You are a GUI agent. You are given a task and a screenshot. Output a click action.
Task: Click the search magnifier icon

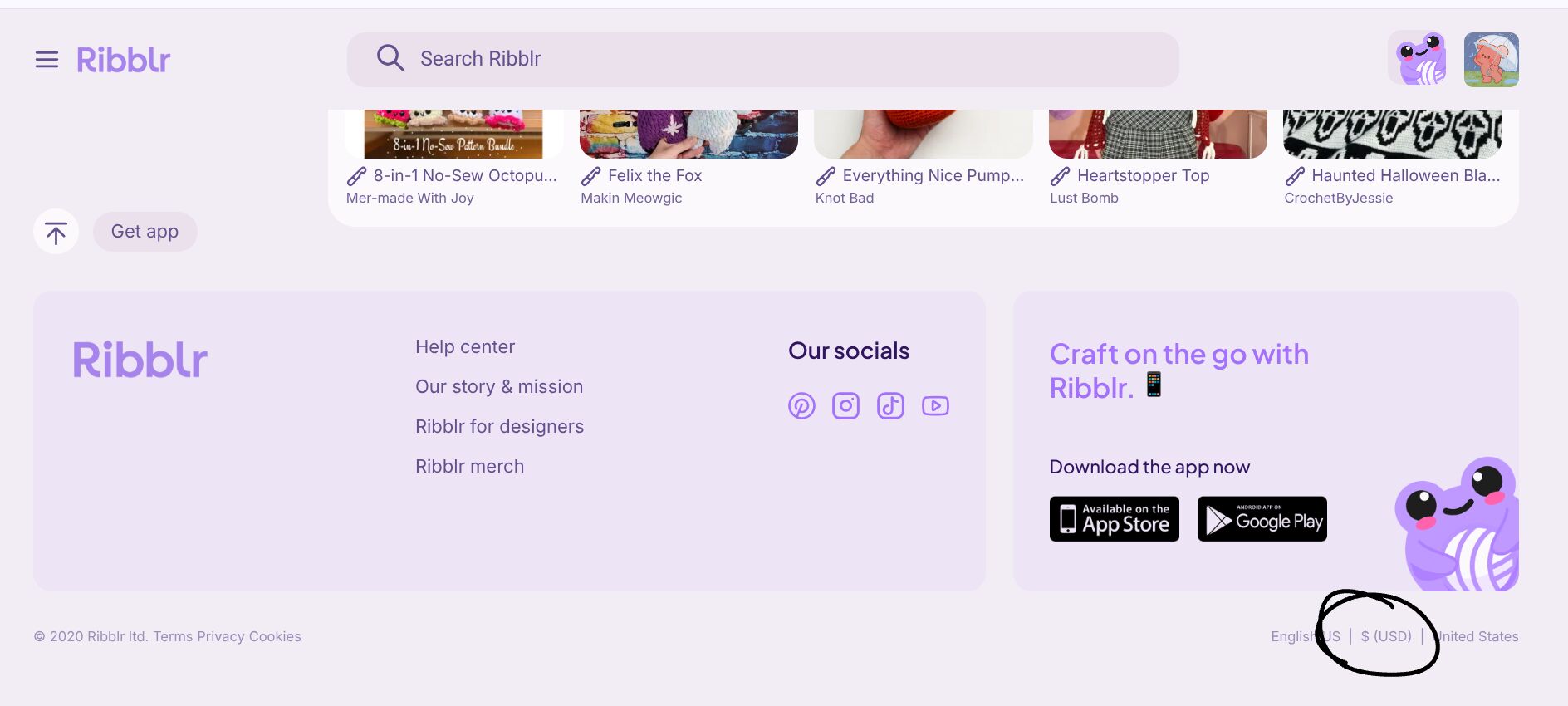390,58
